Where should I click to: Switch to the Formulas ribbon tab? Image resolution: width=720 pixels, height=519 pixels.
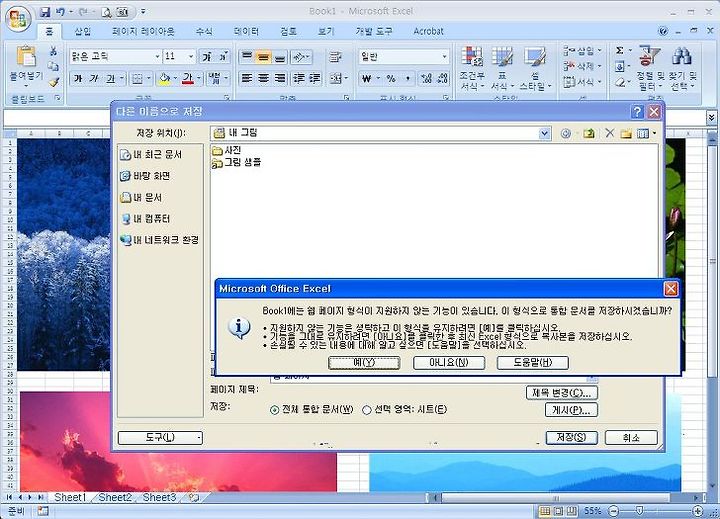pos(204,31)
